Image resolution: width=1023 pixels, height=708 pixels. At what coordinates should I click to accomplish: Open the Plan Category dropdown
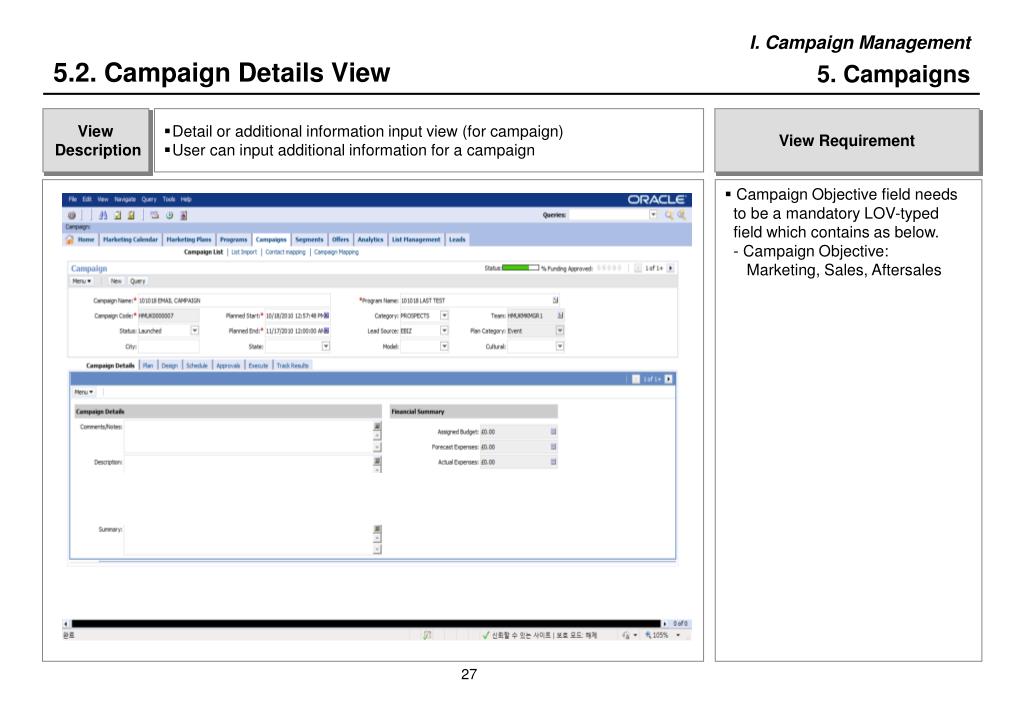560,331
